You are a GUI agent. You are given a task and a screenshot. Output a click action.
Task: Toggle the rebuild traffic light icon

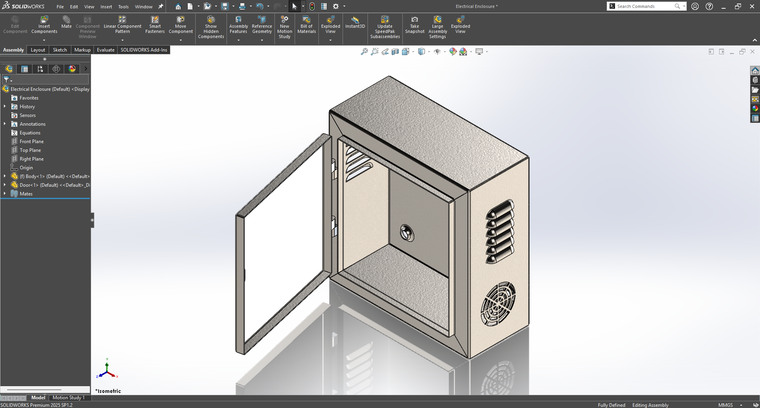tap(310, 6)
